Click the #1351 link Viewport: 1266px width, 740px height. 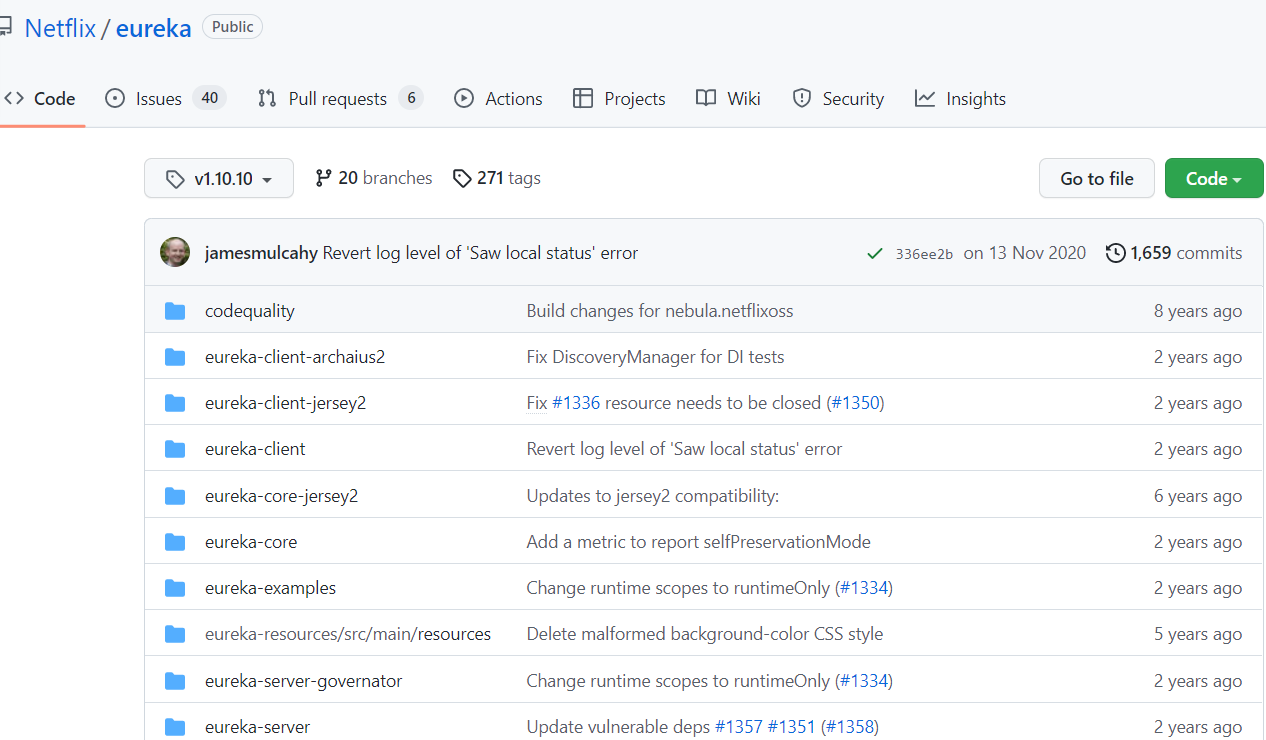792,727
